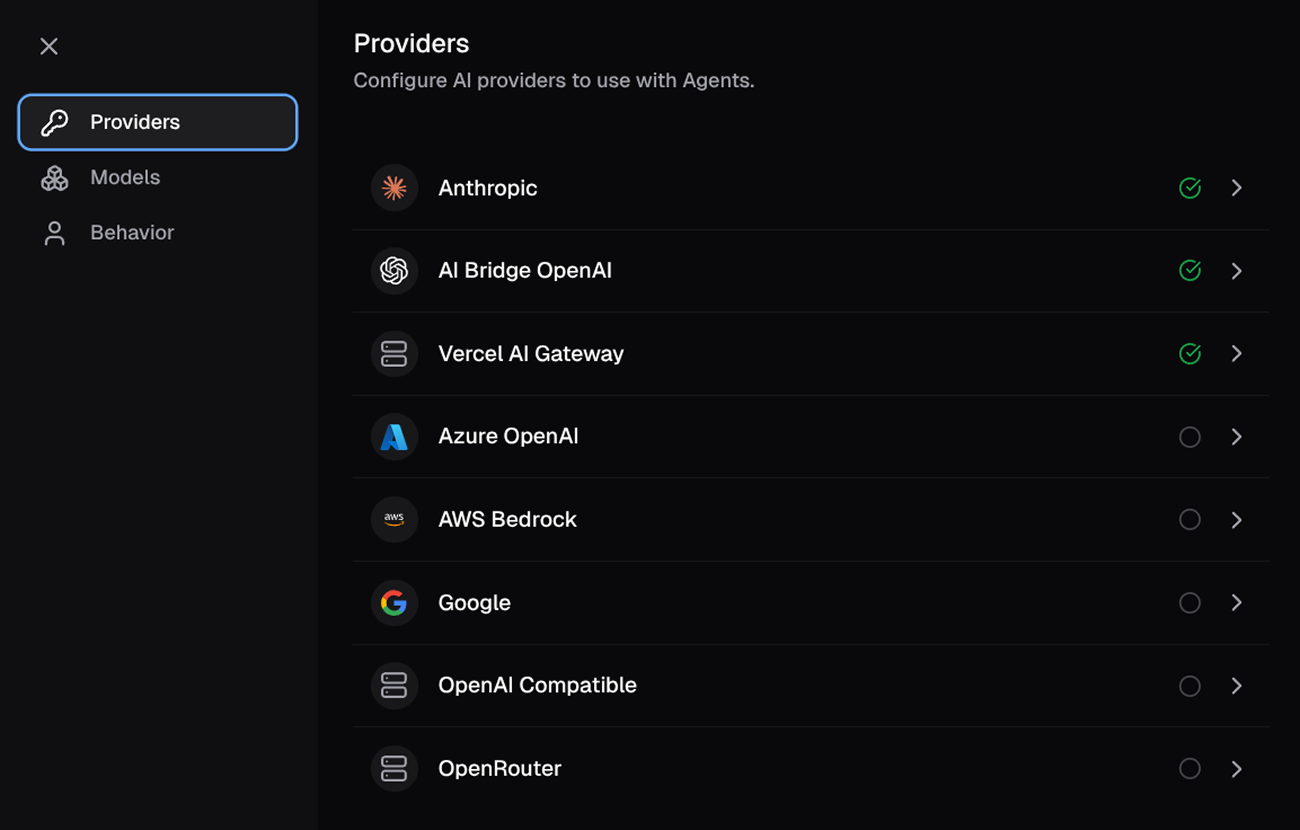Image resolution: width=1300 pixels, height=830 pixels.
Task: Click the key icon next to Providers
Action: [54, 121]
